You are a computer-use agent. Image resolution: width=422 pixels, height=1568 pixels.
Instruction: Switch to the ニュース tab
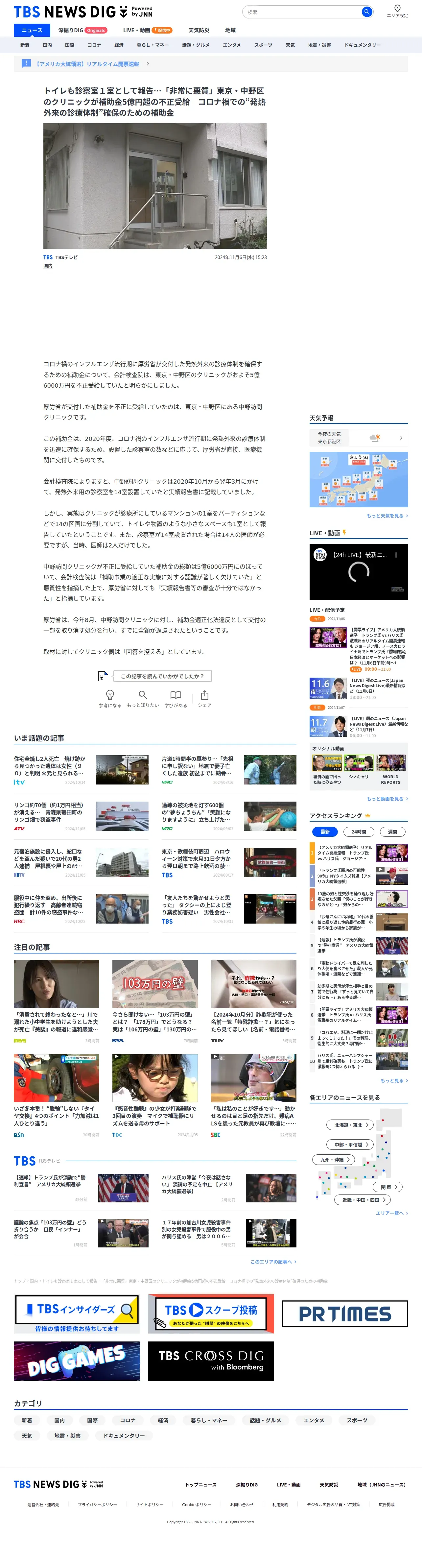pyautogui.click(x=32, y=31)
